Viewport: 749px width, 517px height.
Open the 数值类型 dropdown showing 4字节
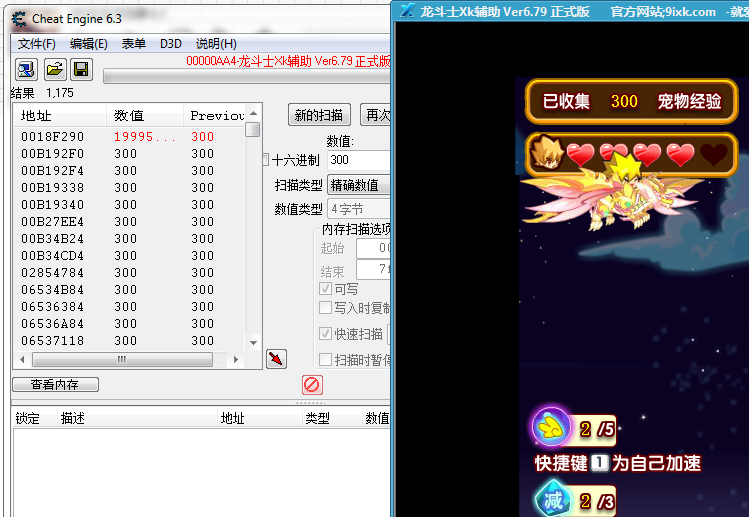359,209
